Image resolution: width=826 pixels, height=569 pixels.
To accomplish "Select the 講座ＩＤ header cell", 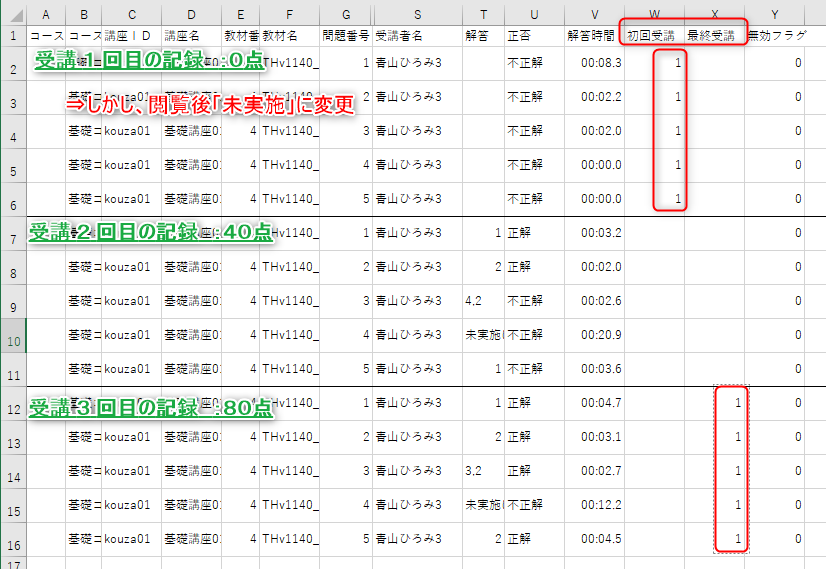I will coord(131,35).
